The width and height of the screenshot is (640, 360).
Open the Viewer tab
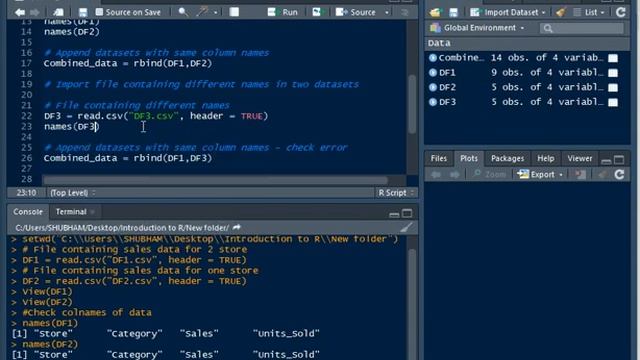(x=580, y=158)
